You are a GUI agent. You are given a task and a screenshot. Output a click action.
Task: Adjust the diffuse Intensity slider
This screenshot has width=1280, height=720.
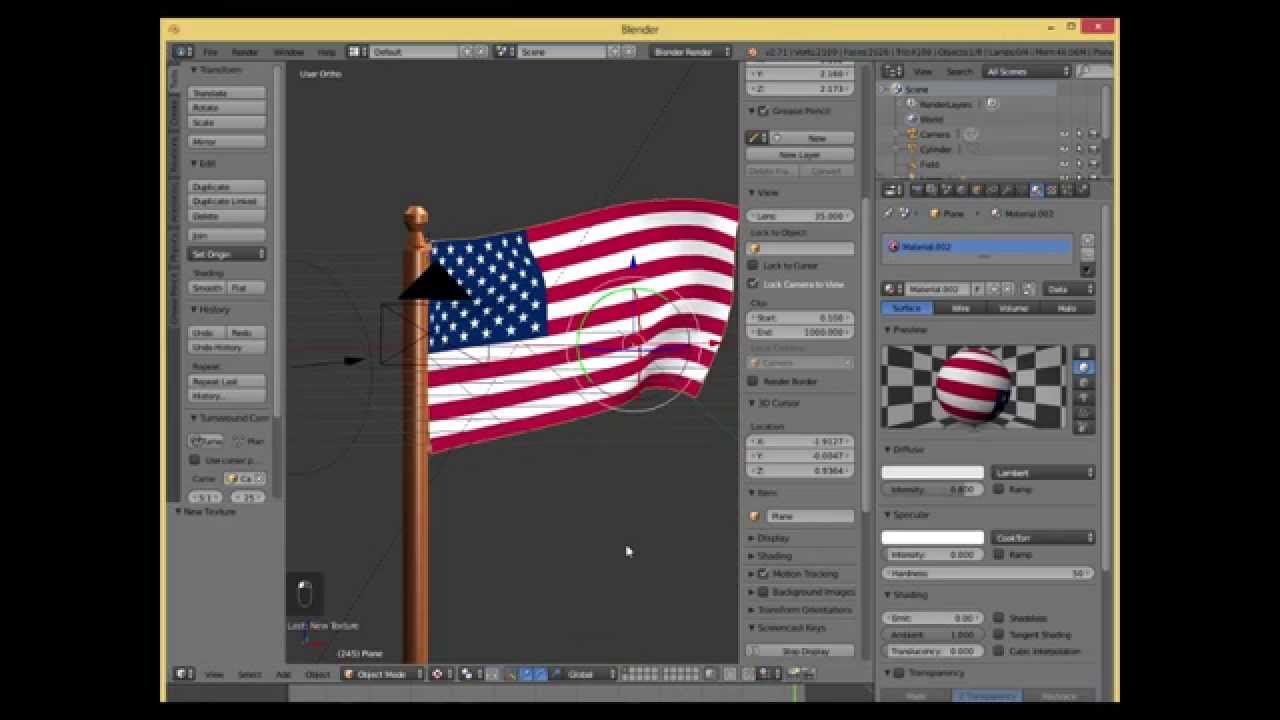(932, 490)
